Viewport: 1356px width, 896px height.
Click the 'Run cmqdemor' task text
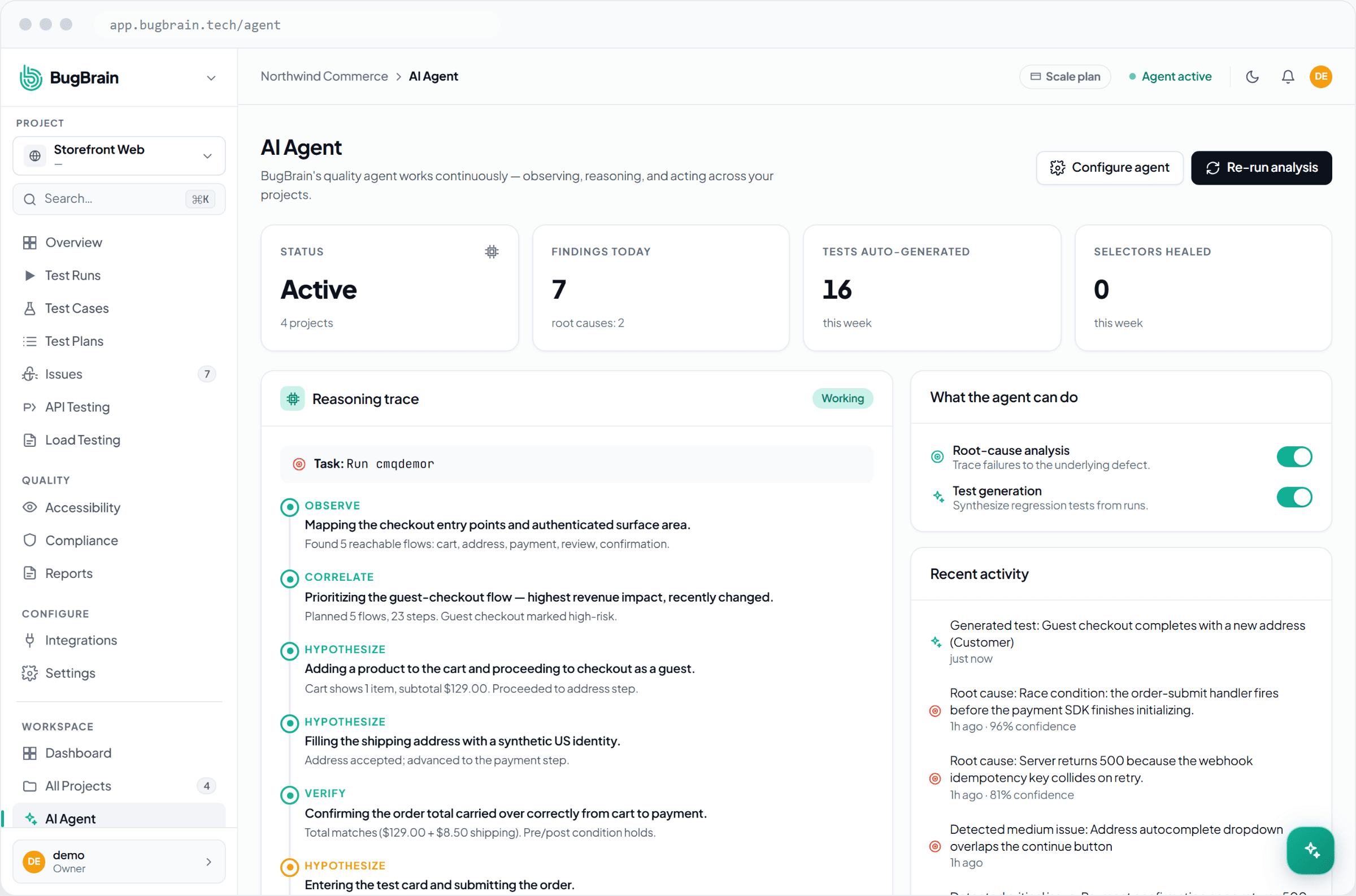390,464
